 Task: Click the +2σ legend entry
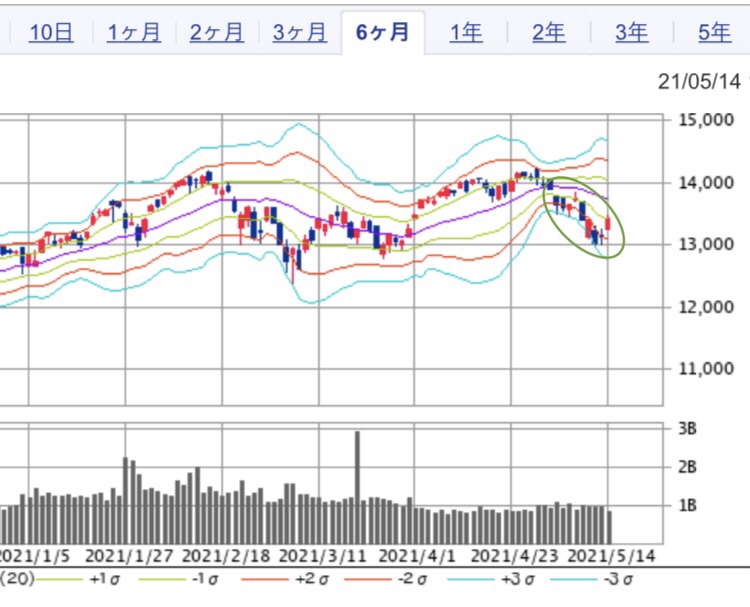[286, 579]
